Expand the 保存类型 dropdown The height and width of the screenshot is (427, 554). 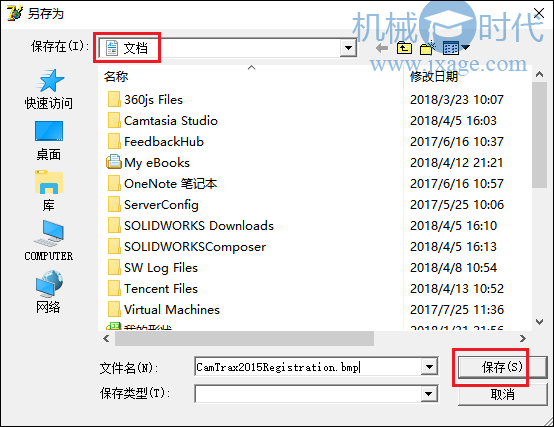click(429, 393)
